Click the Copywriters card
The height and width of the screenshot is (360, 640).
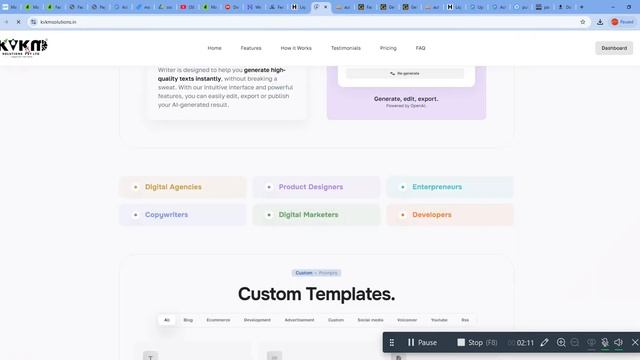coord(183,215)
